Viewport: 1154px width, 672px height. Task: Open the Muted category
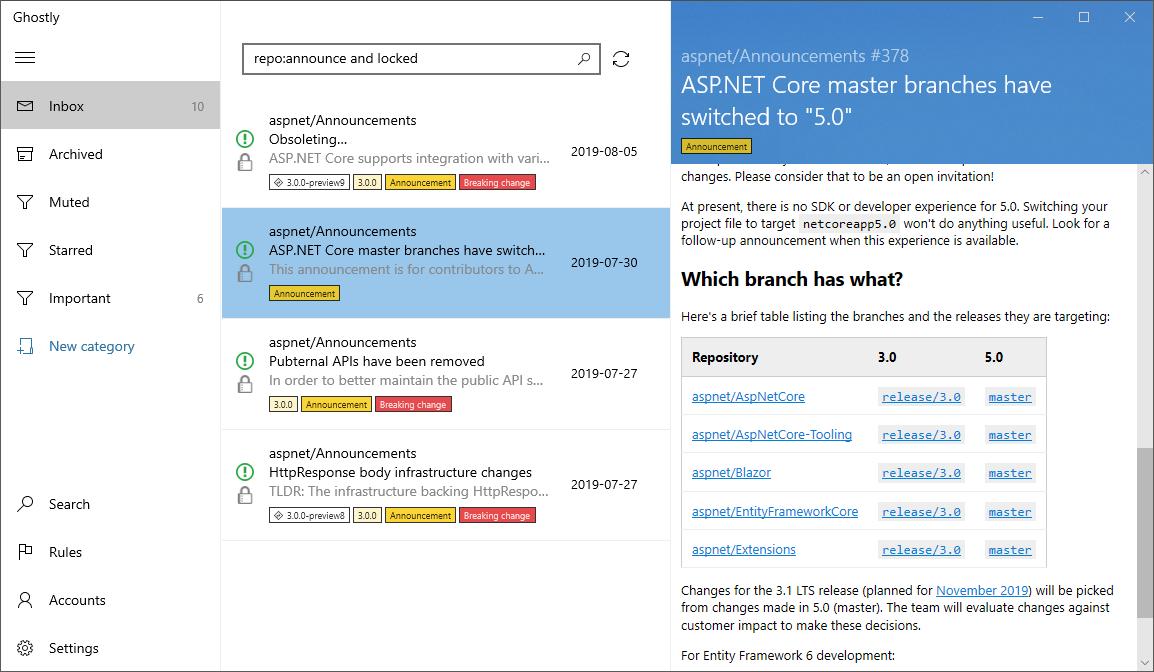click(x=110, y=202)
